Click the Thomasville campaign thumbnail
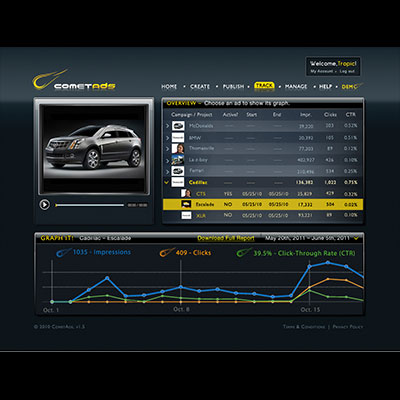Screen dimensions: 400x400 click(x=178, y=149)
